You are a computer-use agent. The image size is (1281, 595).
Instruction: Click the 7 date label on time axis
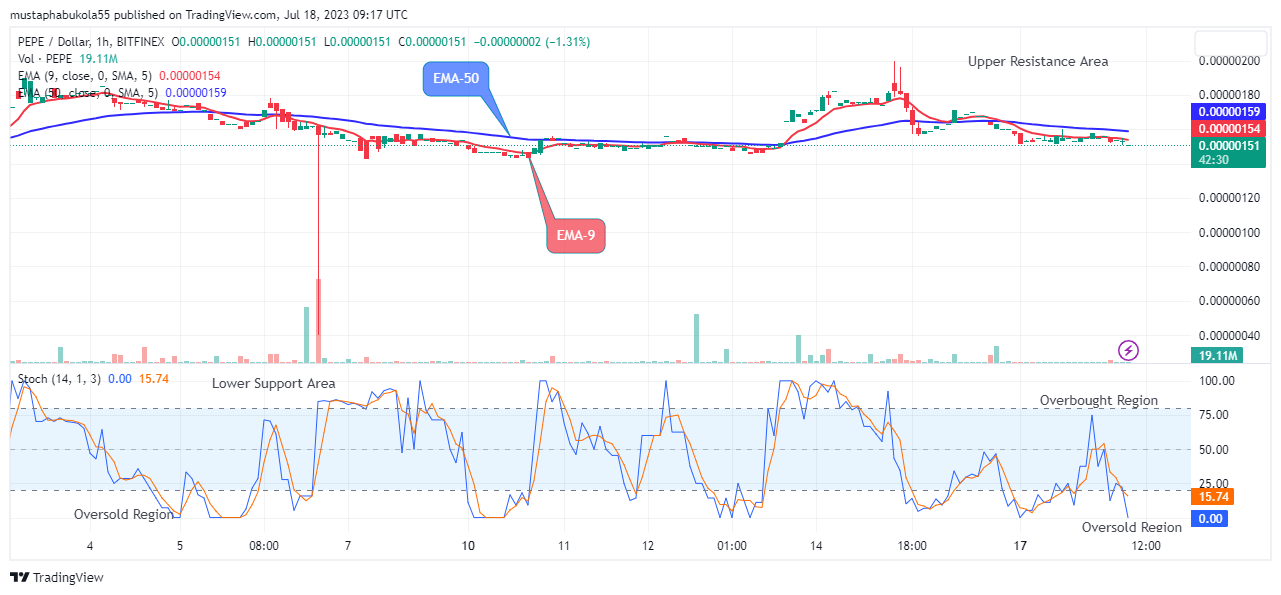coord(347,546)
